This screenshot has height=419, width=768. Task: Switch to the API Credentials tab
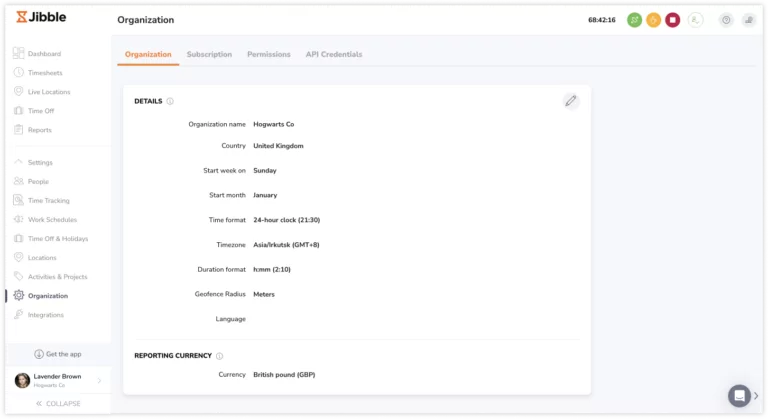click(x=334, y=54)
